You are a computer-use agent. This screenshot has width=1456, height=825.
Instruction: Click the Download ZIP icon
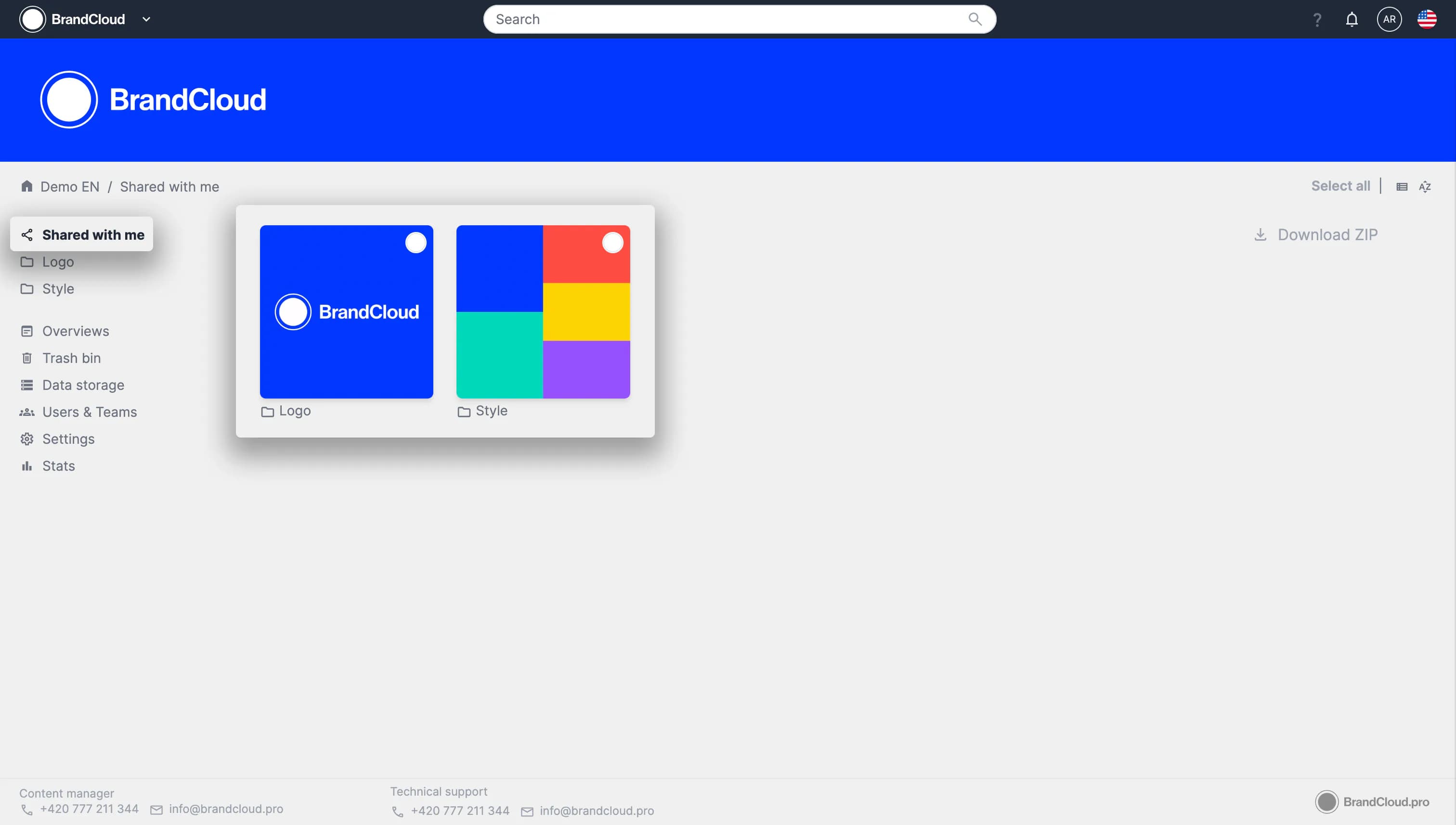click(1260, 234)
